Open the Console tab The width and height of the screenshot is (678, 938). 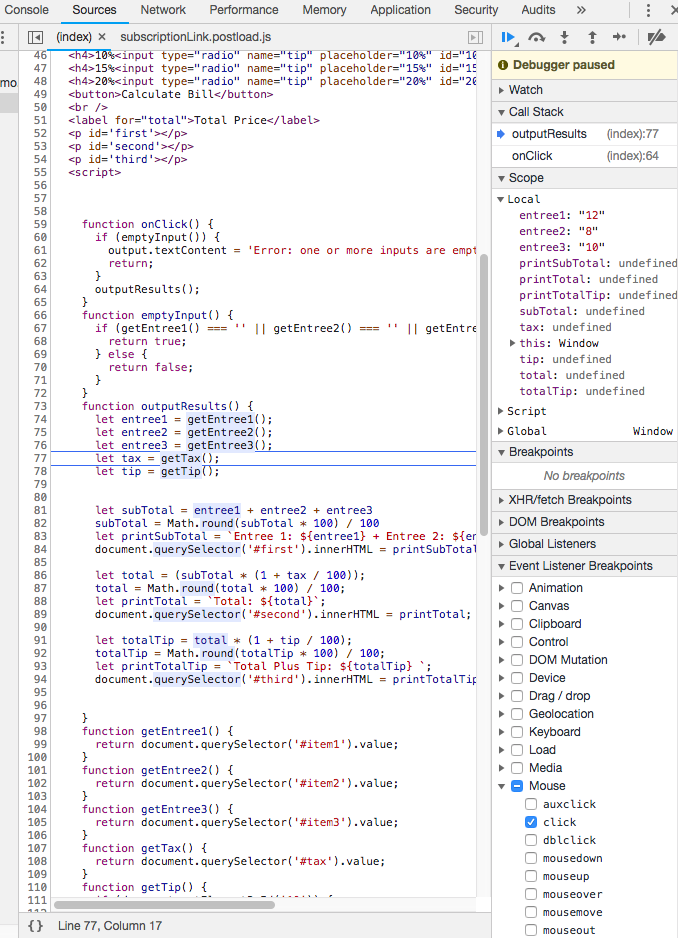[27, 10]
